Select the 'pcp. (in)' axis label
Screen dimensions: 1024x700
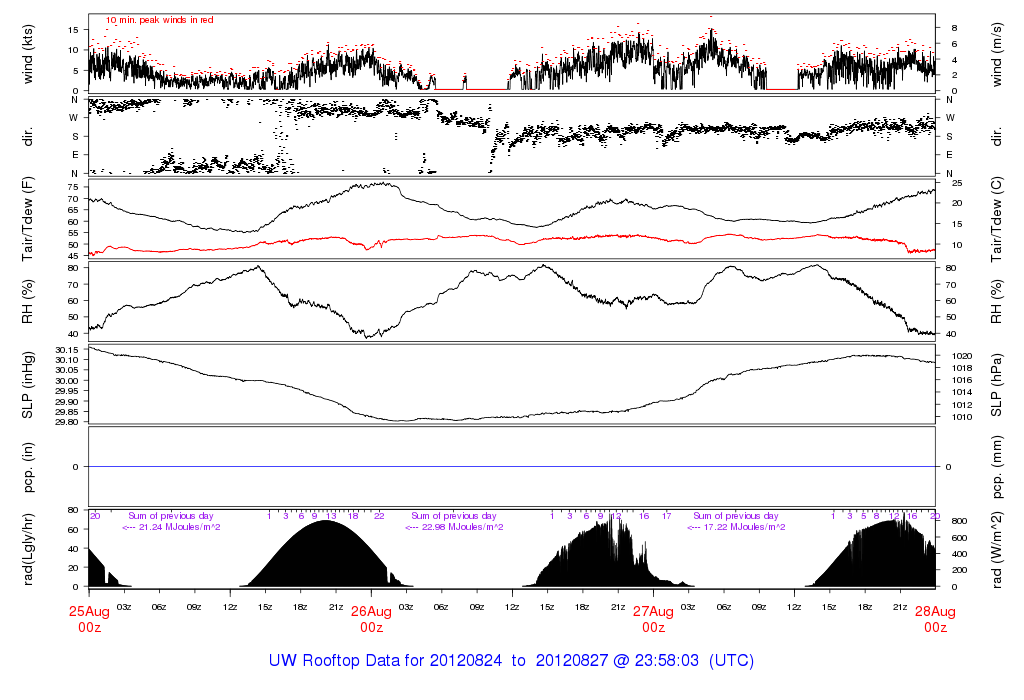pyautogui.click(x=27, y=467)
